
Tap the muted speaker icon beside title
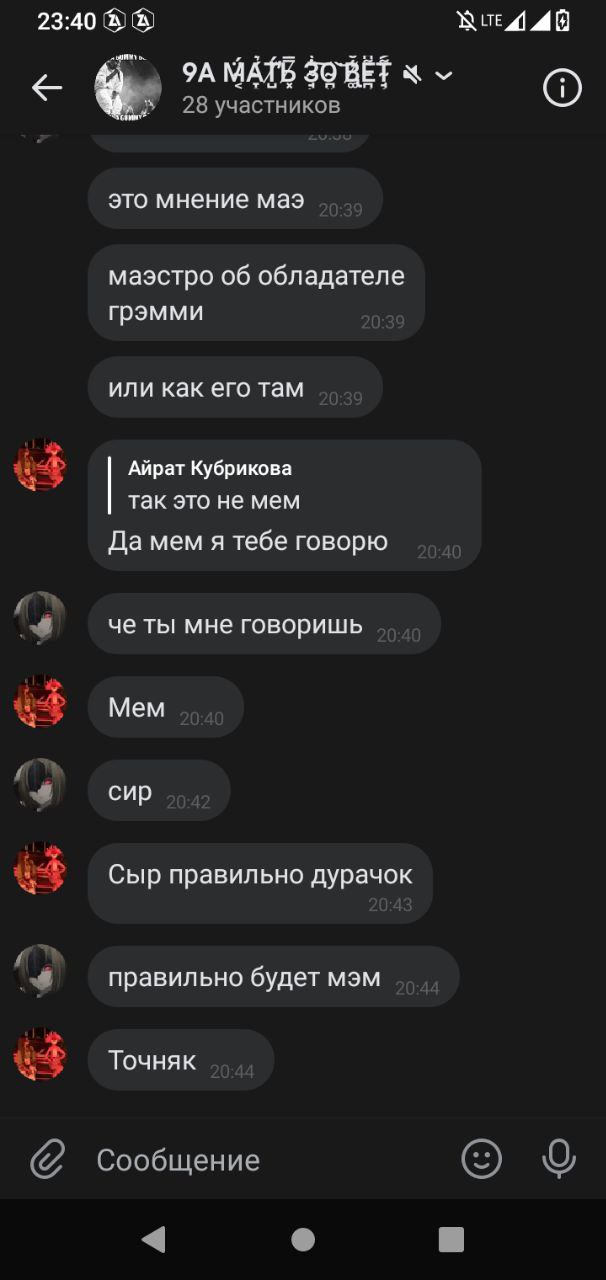point(412,75)
